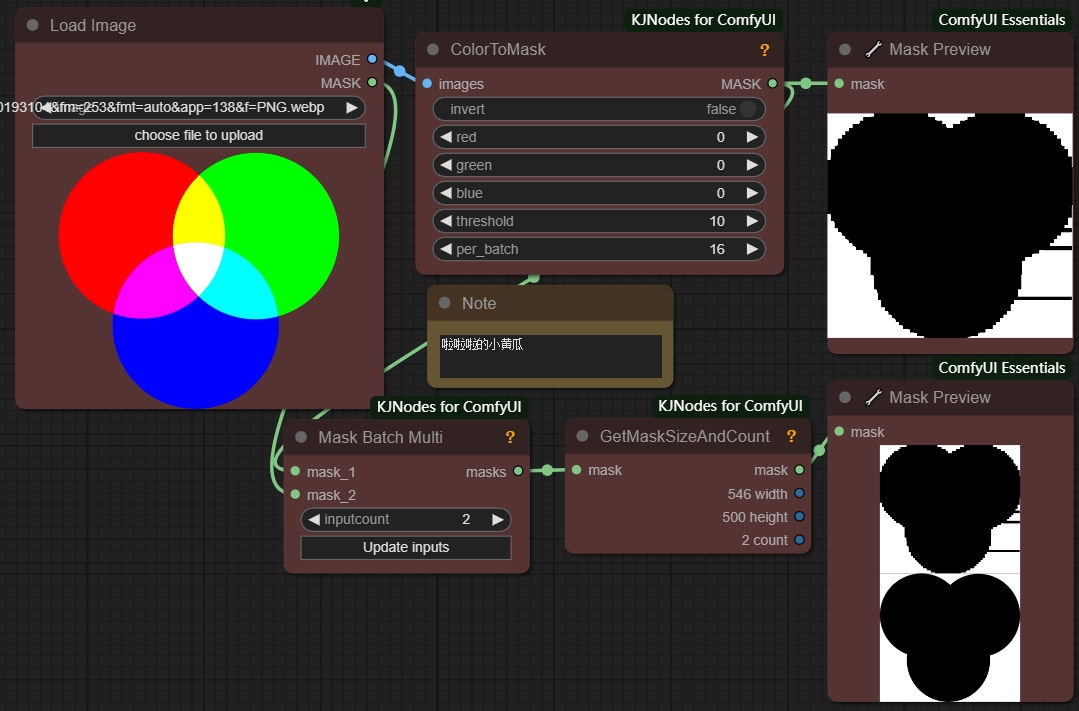Toggle the invert switch in ColorToMask
This screenshot has height=711, width=1079.
coord(747,109)
